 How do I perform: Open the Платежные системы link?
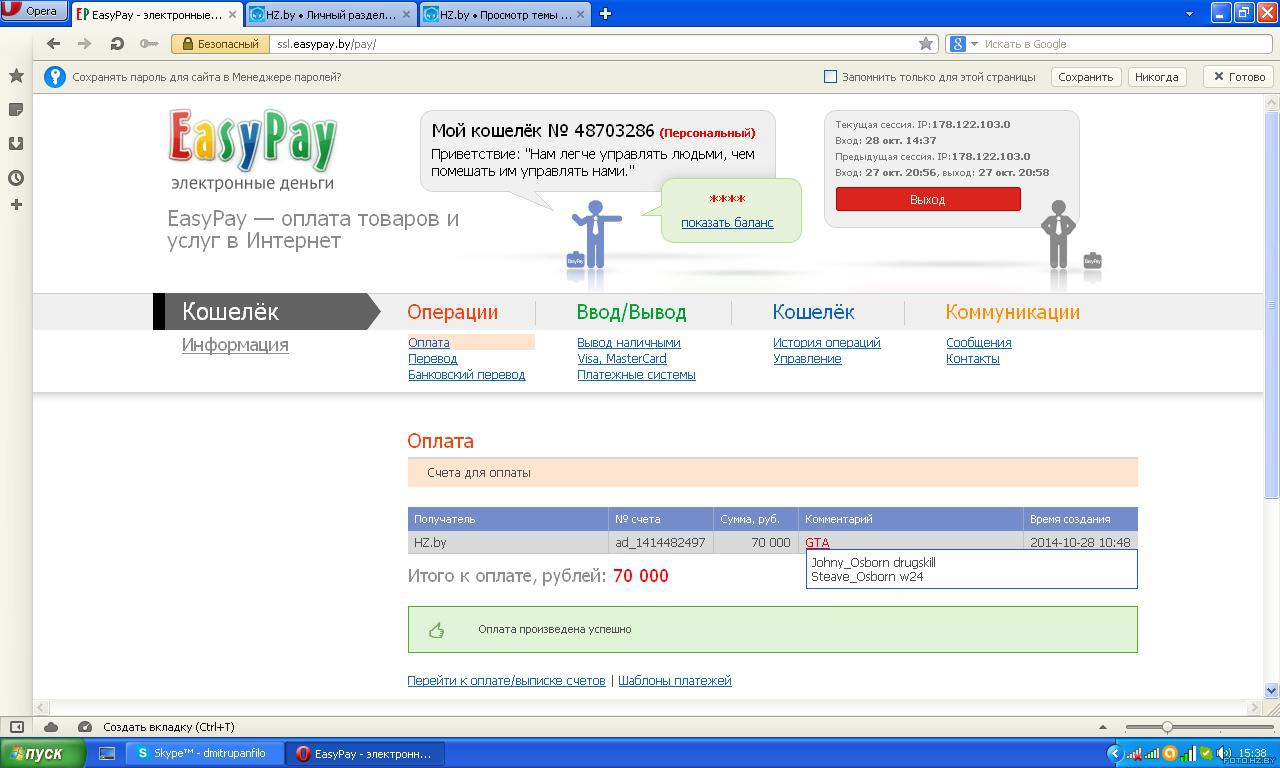636,374
